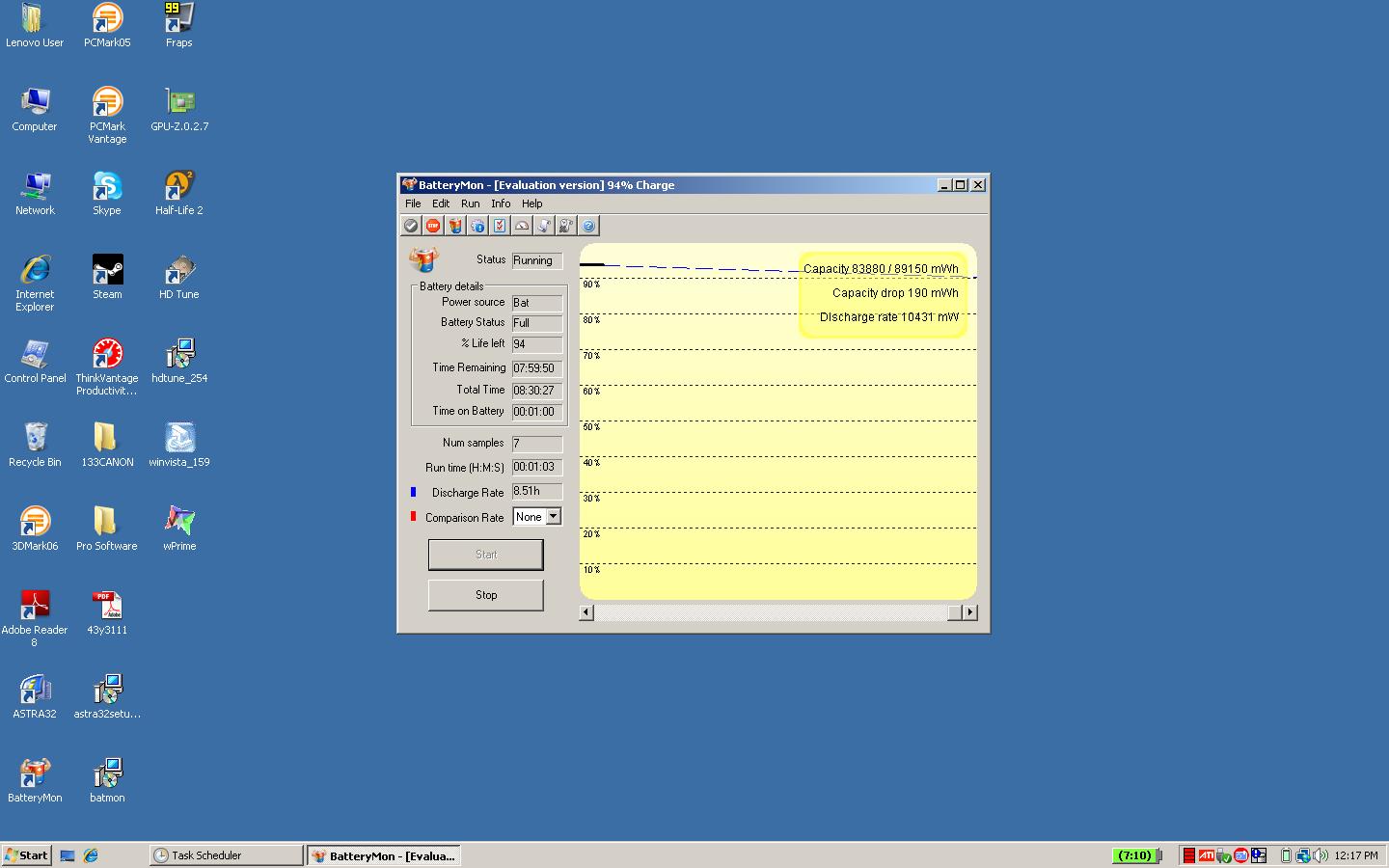The image size is (1389, 868).
Task: Click the network globe tray icon
Action: [x=1303, y=855]
